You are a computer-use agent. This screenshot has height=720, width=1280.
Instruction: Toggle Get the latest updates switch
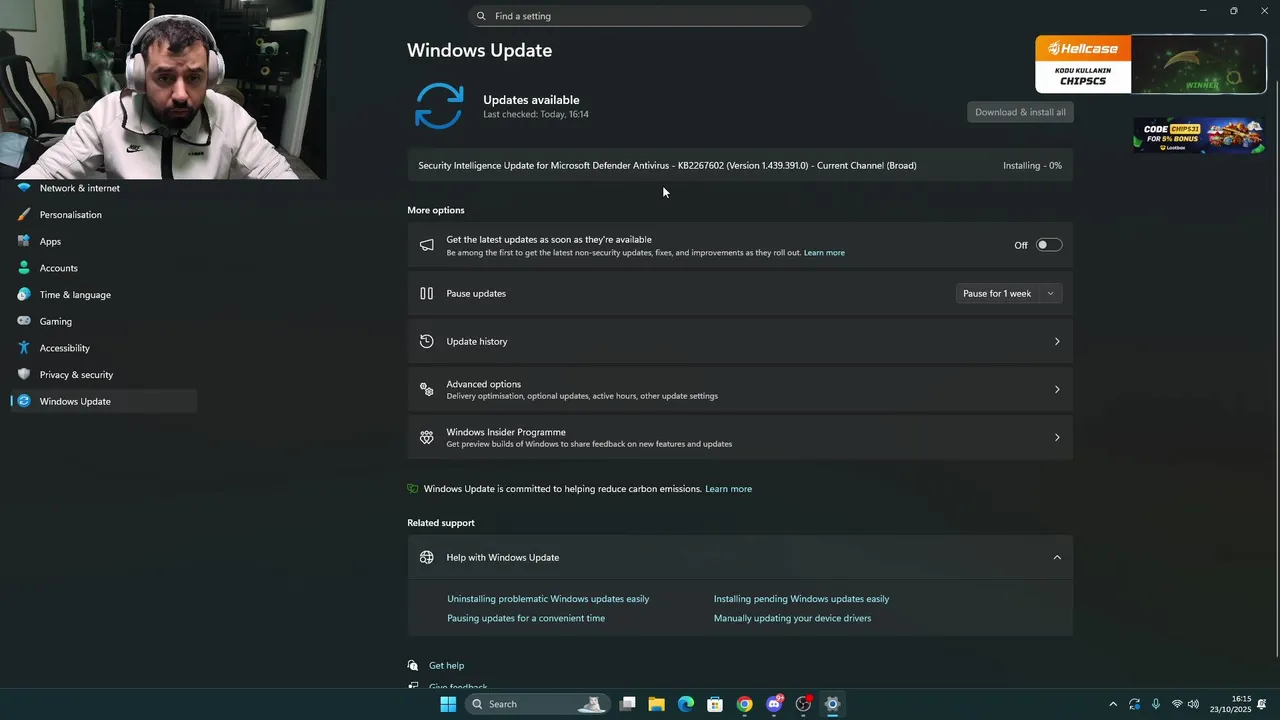[x=1048, y=245]
